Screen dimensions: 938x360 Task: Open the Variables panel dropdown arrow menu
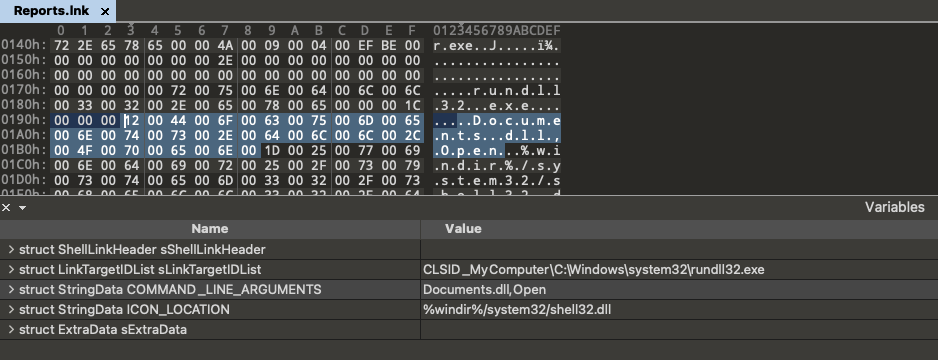22,208
